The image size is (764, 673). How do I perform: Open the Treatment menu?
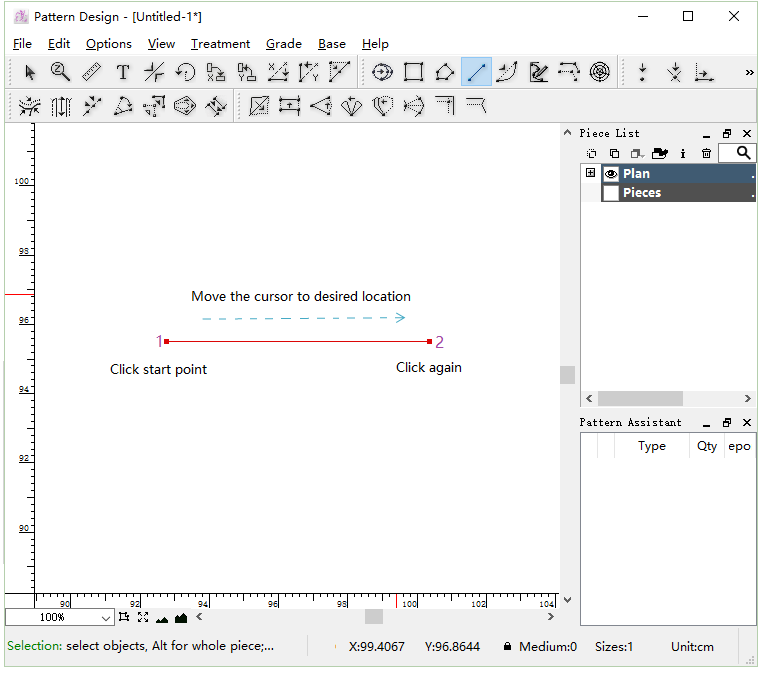coord(220,44)
